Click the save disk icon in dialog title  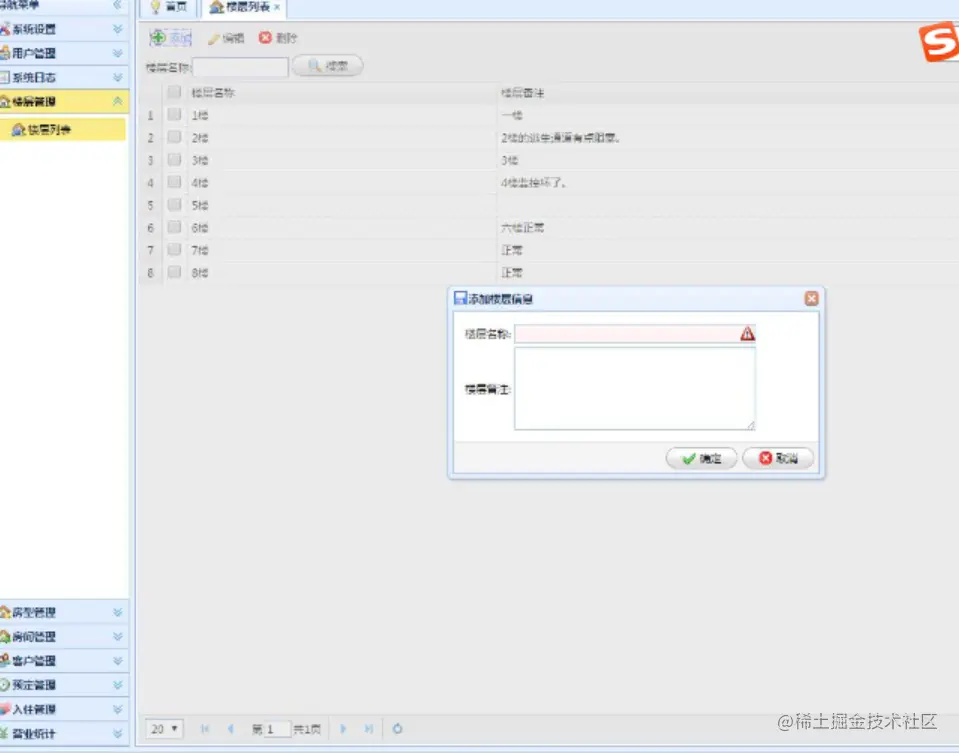[461, 298]
